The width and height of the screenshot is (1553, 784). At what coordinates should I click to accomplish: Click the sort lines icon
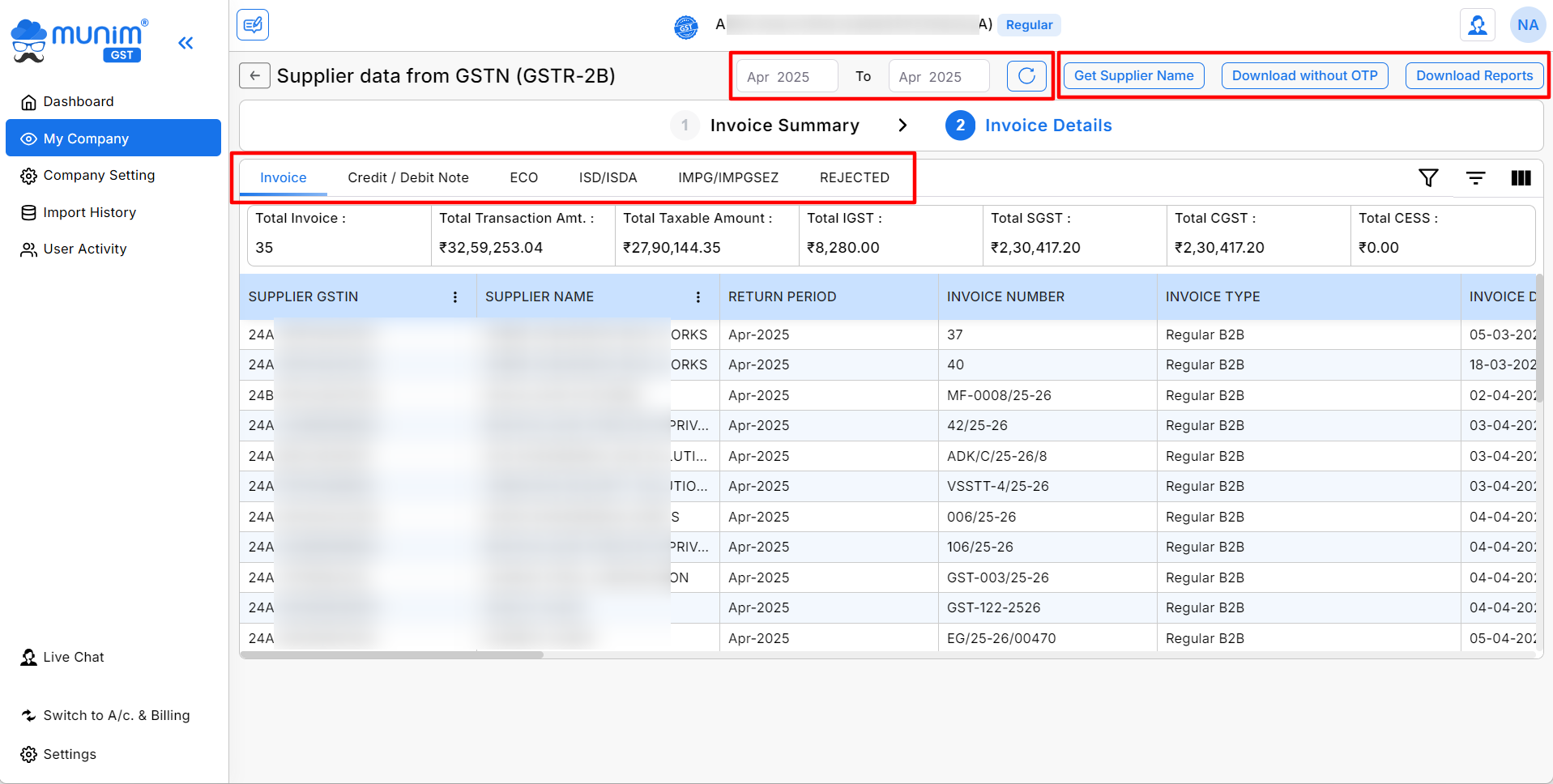(1475, 178)
